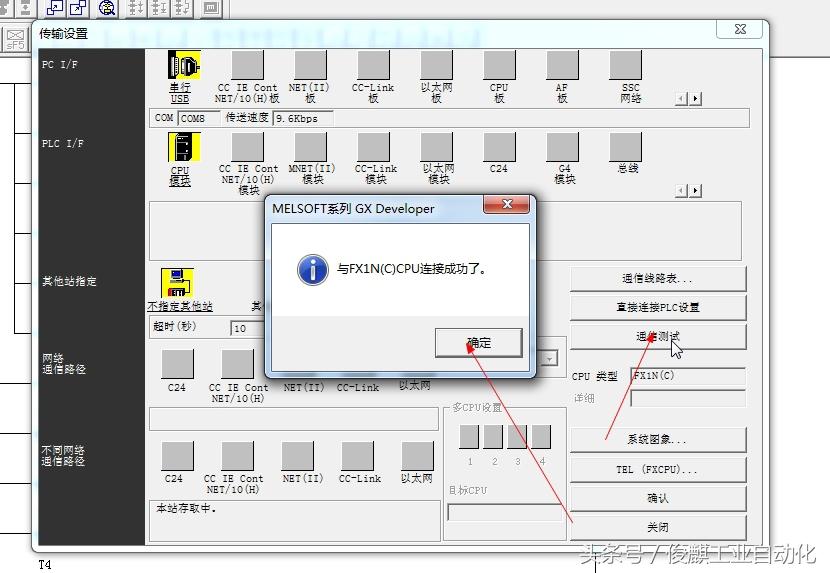Select the 不指定其他站 icon

pyautogui.click(x=177, y=283)
